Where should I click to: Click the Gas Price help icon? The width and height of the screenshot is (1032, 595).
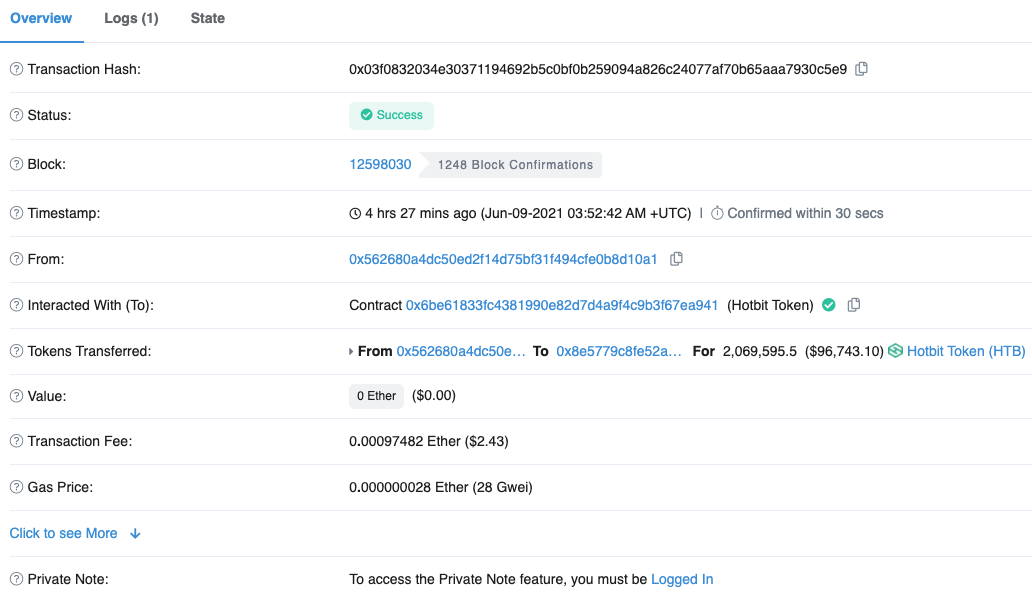point(16,487)
